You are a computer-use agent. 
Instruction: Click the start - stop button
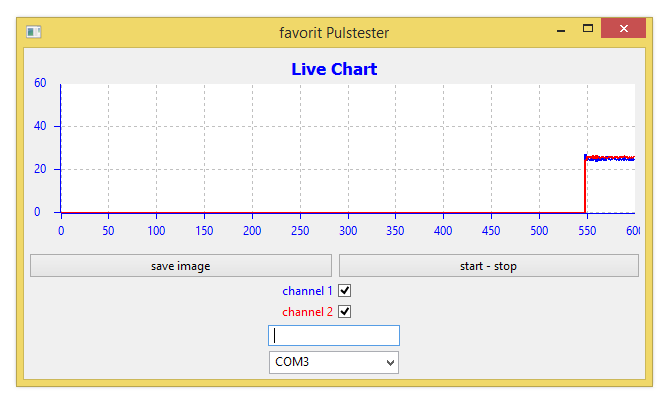click(x=488, y=266)
